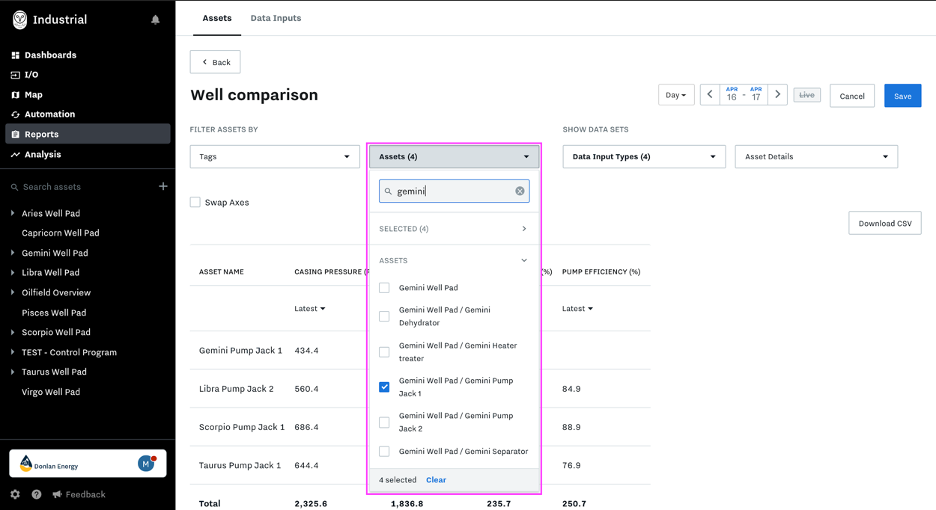This screenshot has width=936, height=510.
Task: Cancel the report edits
Action: (x=852, y=96)
